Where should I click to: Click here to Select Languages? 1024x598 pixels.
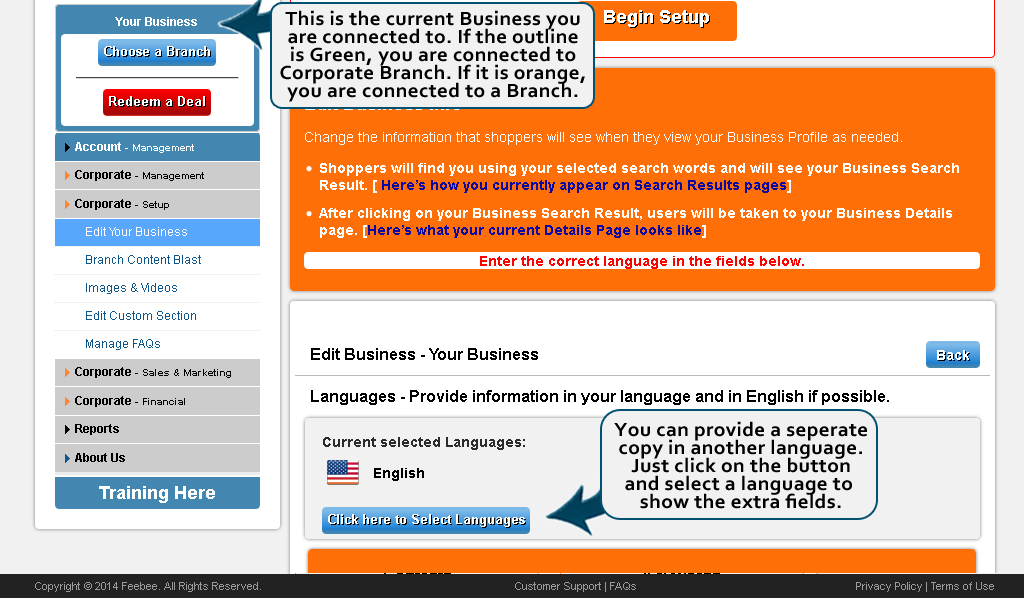[425, 520]
